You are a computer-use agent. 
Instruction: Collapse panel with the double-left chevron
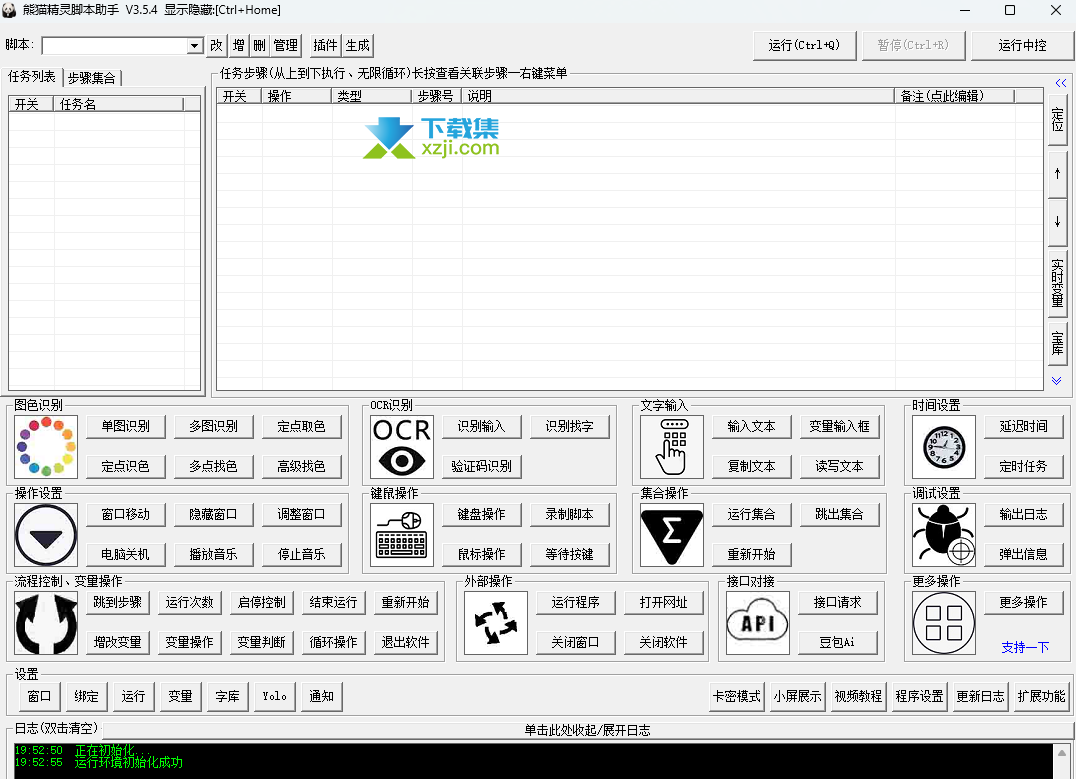tap(1060, 83)
